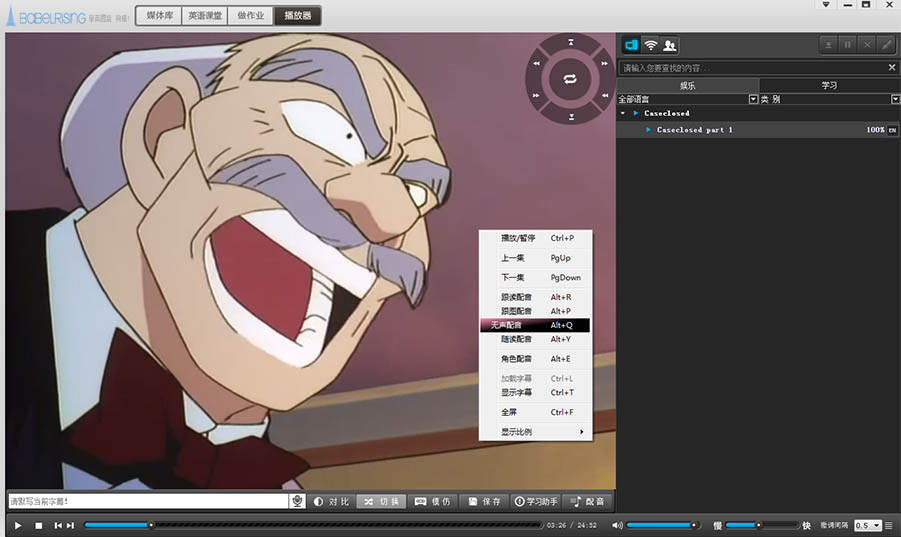Screen dimensions: 901x537
Task: Click the brush clear icon in list toolbar
Action: 887,44
